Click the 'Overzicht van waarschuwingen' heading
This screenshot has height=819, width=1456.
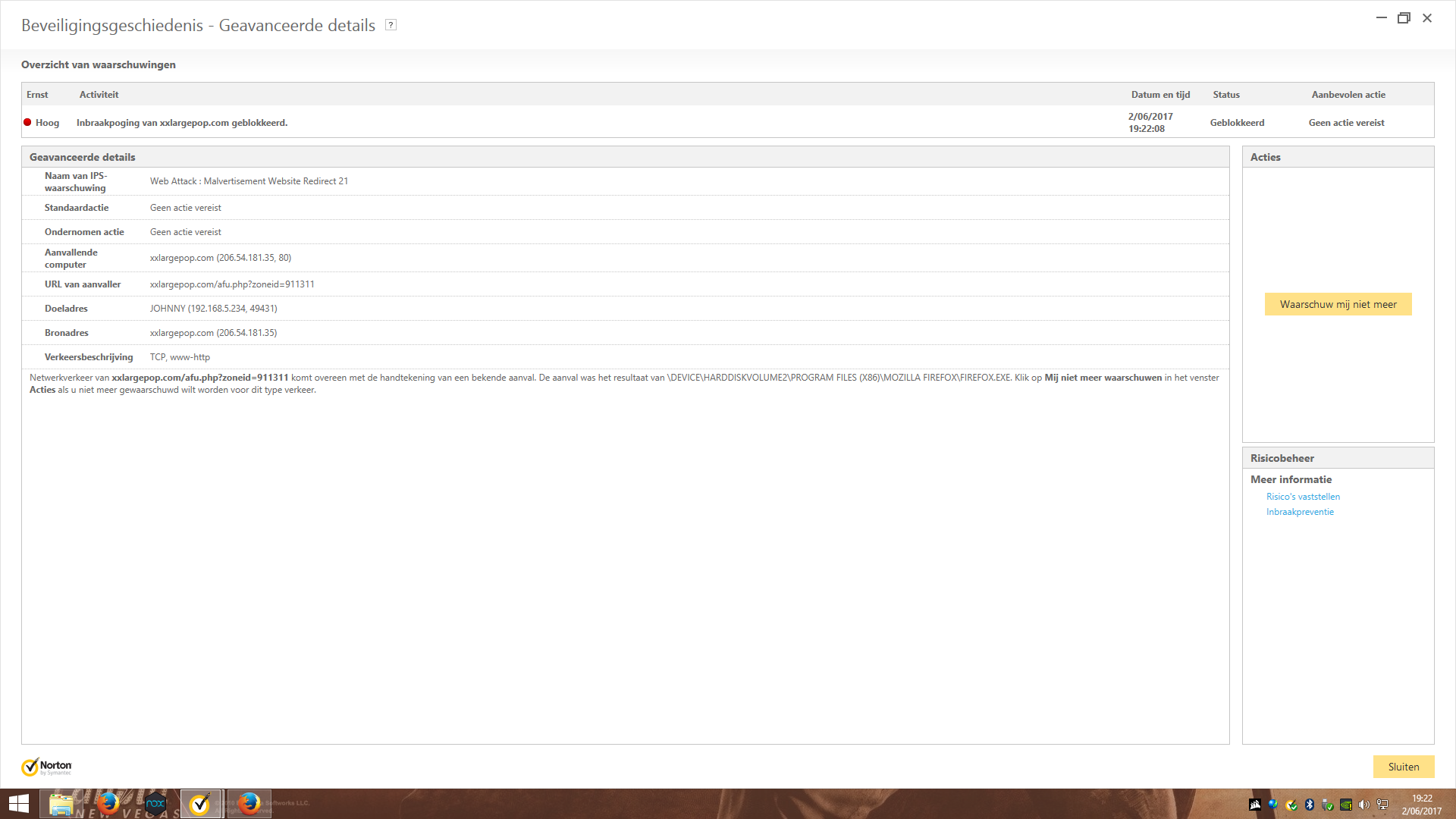pyautogui.click(x=99, y=64)
